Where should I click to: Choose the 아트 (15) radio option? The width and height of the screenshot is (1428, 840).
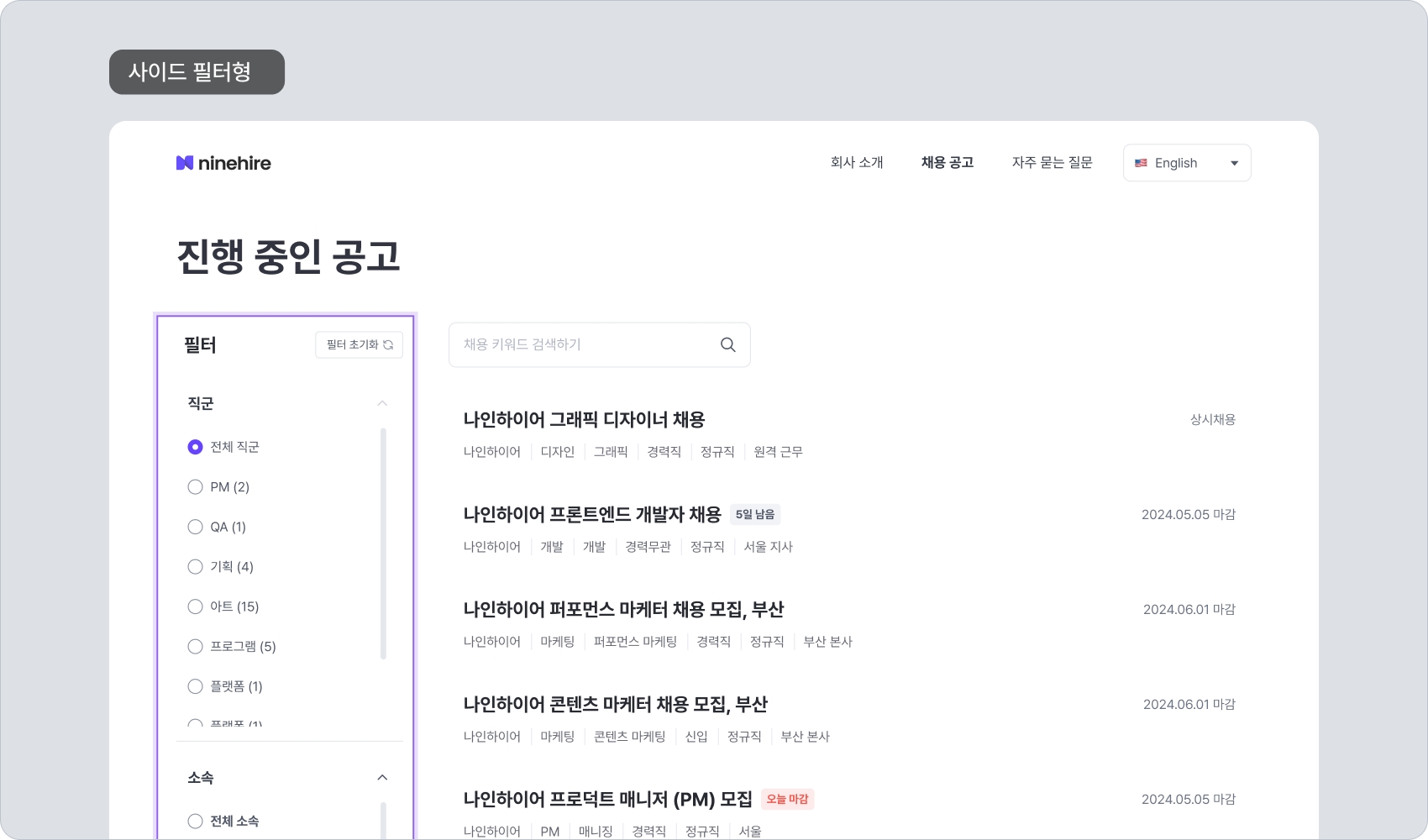[x=195, y=606]
